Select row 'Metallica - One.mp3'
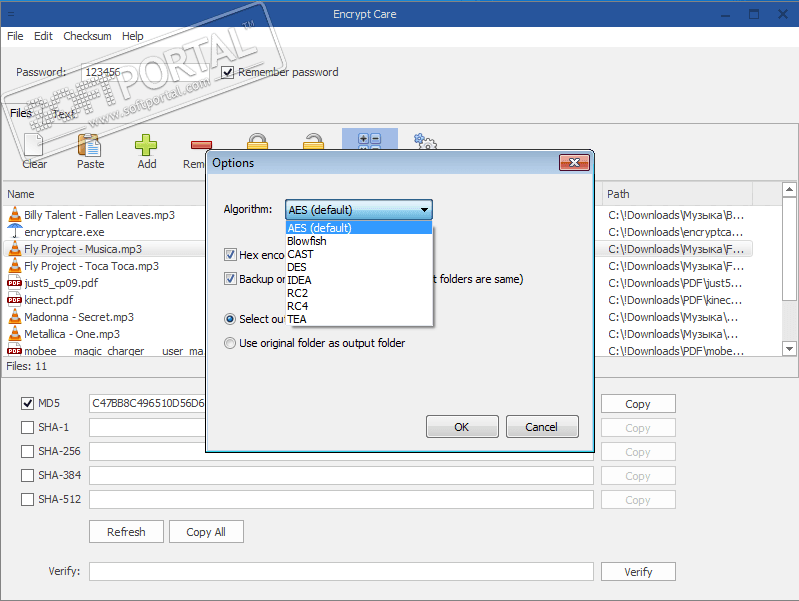Viewport: 799px width, 601px height. click(104, 334)
